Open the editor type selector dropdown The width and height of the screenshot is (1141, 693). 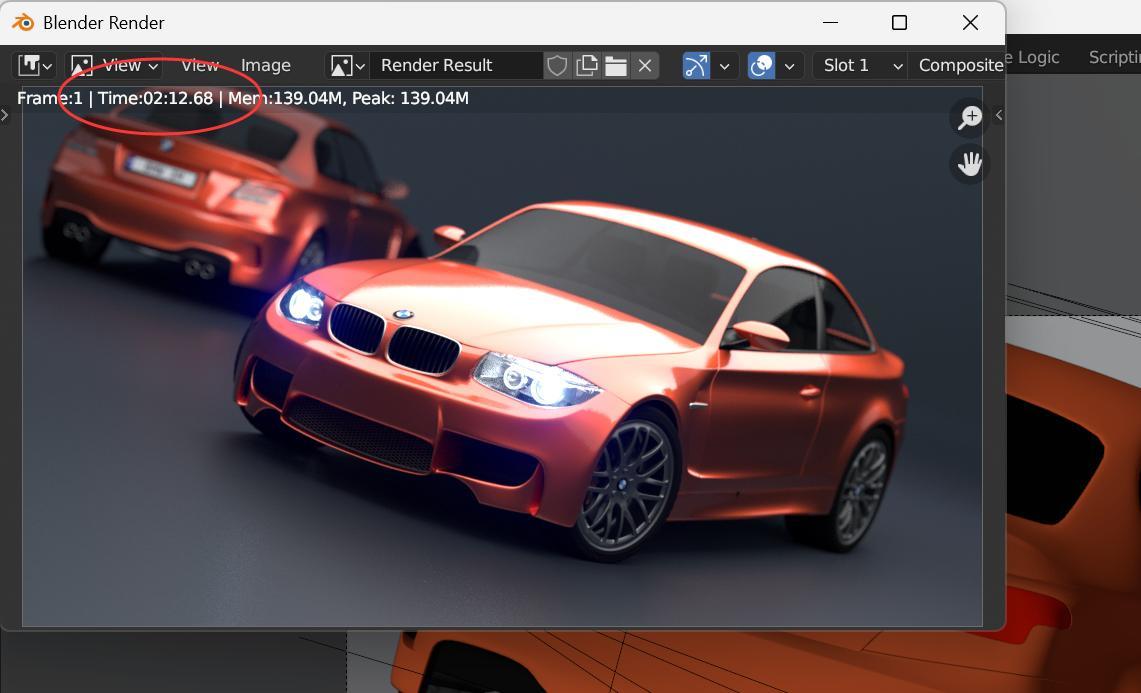click(34, 66)
